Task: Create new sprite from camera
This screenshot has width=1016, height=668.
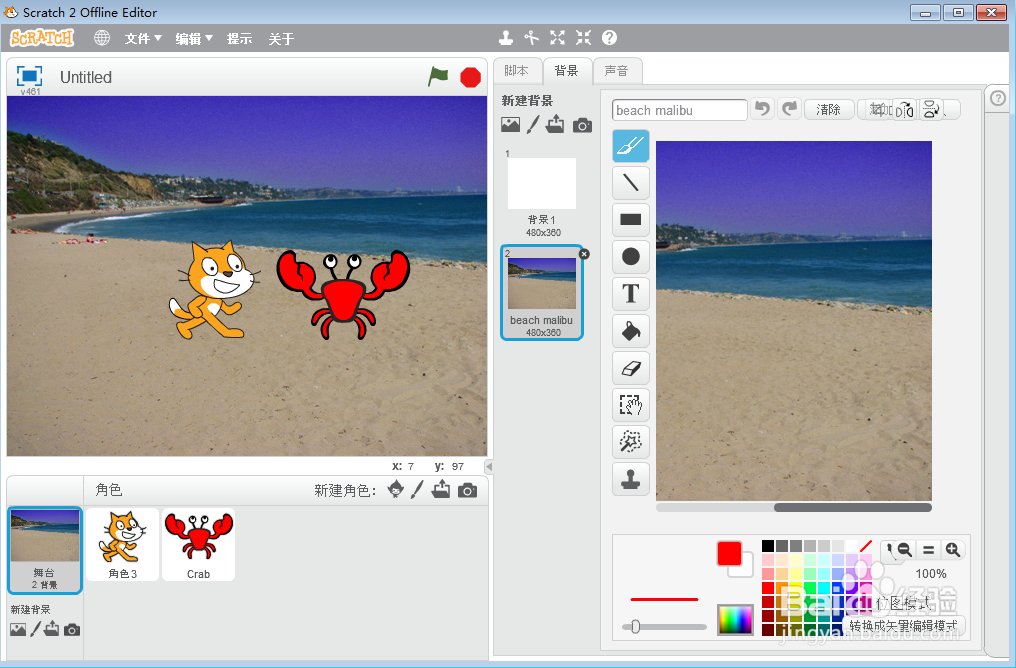Action: tap(467, 490)
